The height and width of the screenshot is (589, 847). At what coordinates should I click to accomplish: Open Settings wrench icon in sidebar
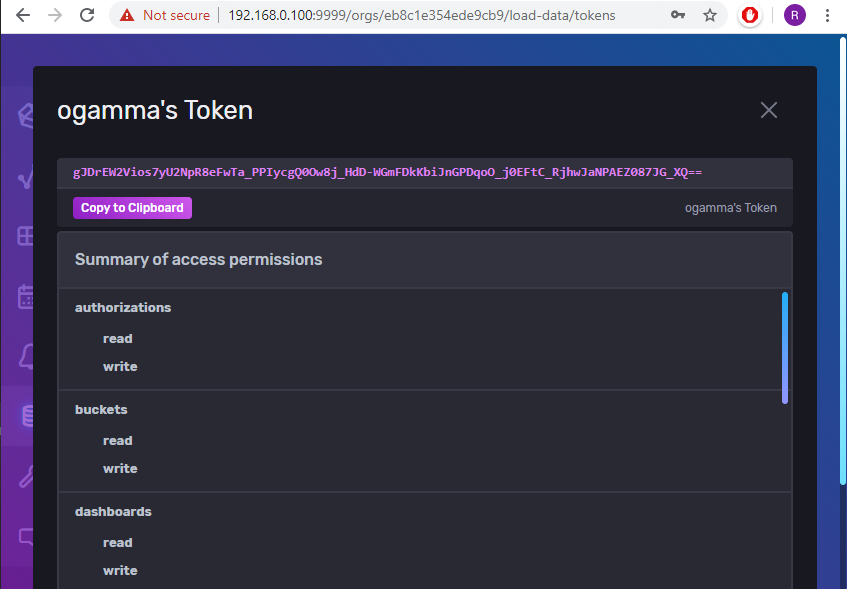24,476
